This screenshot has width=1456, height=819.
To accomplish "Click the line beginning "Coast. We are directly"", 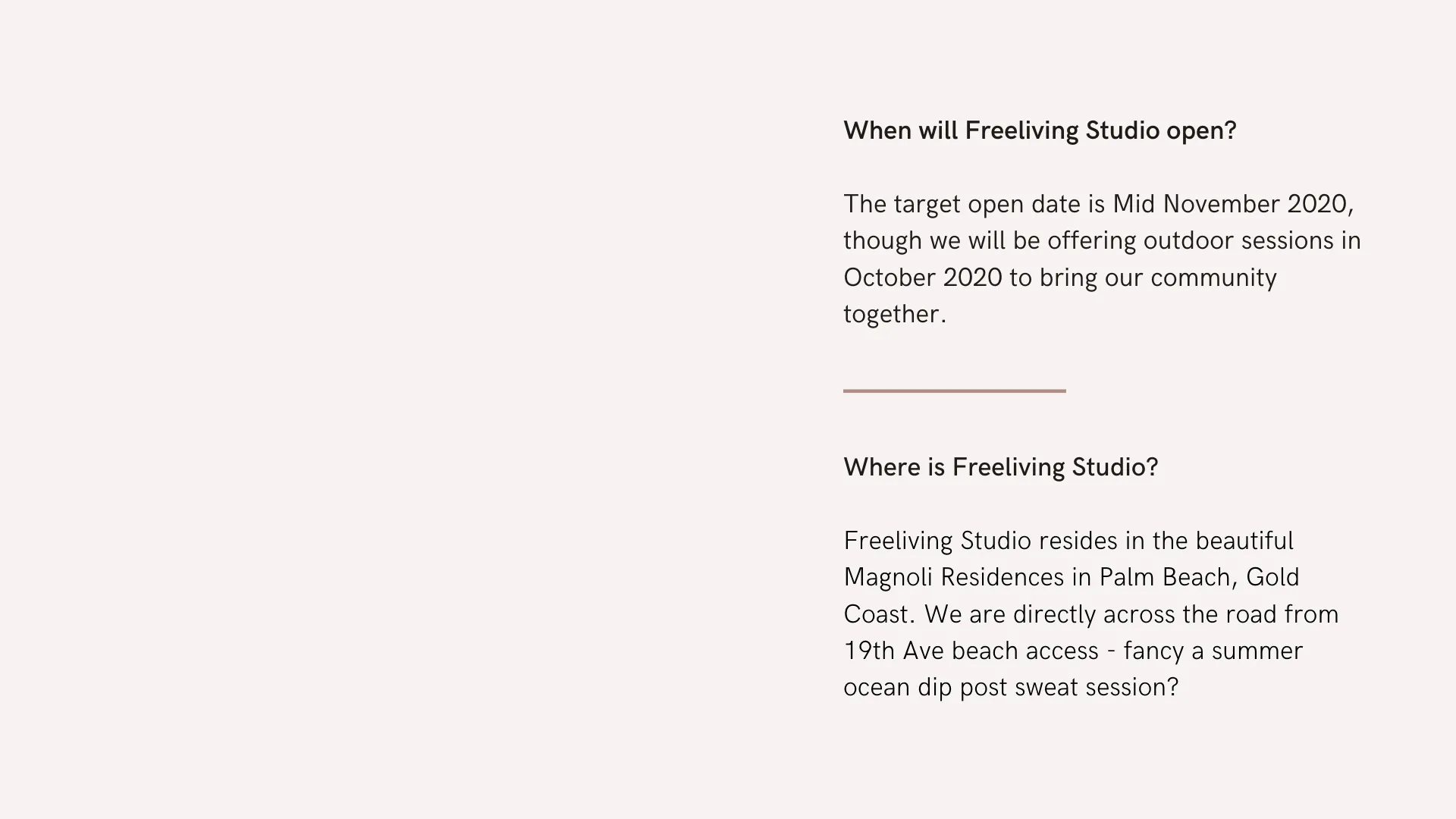I will pyautogui.click(x=1091, y=614).
